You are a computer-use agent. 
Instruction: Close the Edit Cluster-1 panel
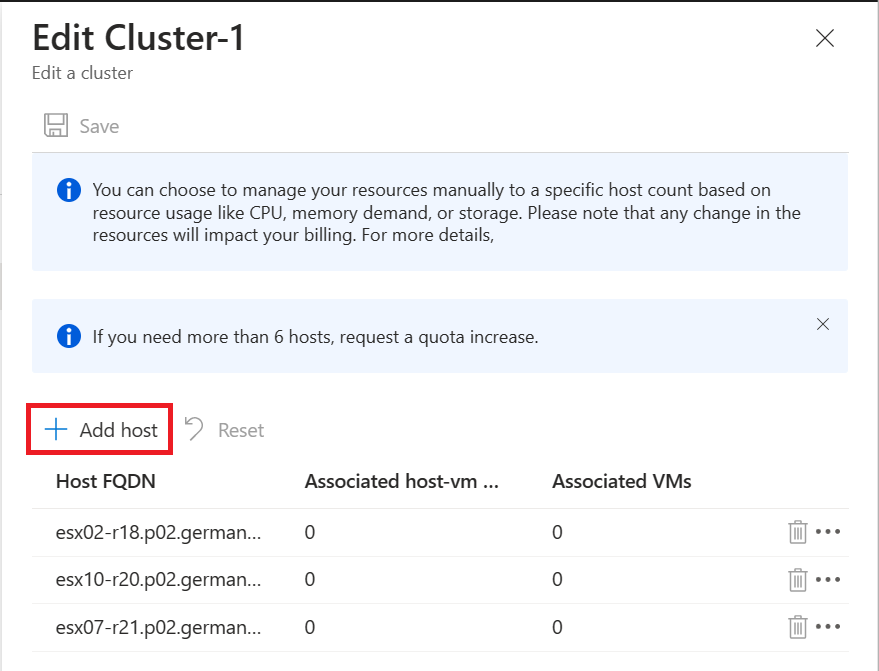[x=825, y=38]
